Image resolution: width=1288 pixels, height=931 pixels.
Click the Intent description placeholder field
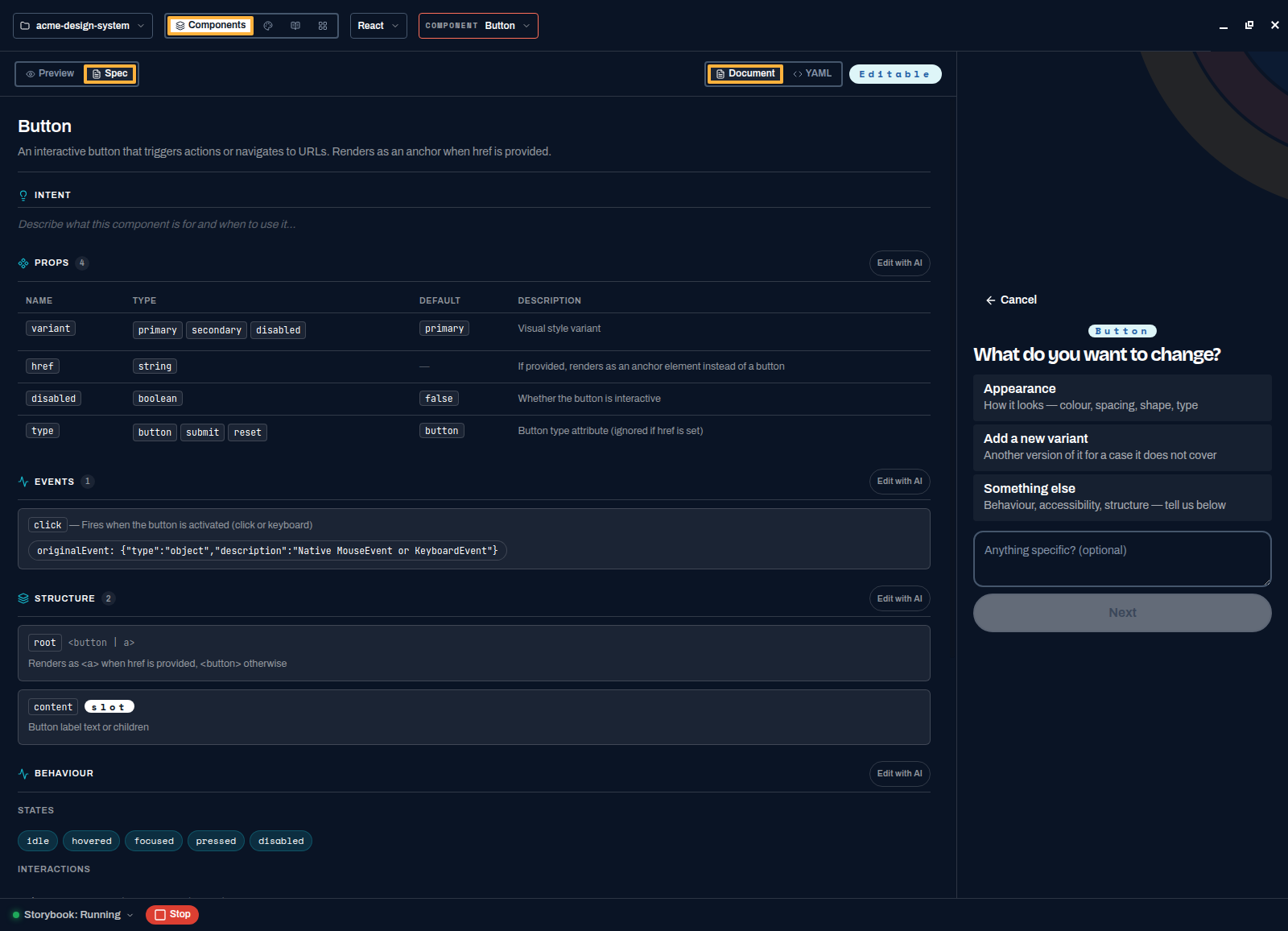tap(473, 224)
